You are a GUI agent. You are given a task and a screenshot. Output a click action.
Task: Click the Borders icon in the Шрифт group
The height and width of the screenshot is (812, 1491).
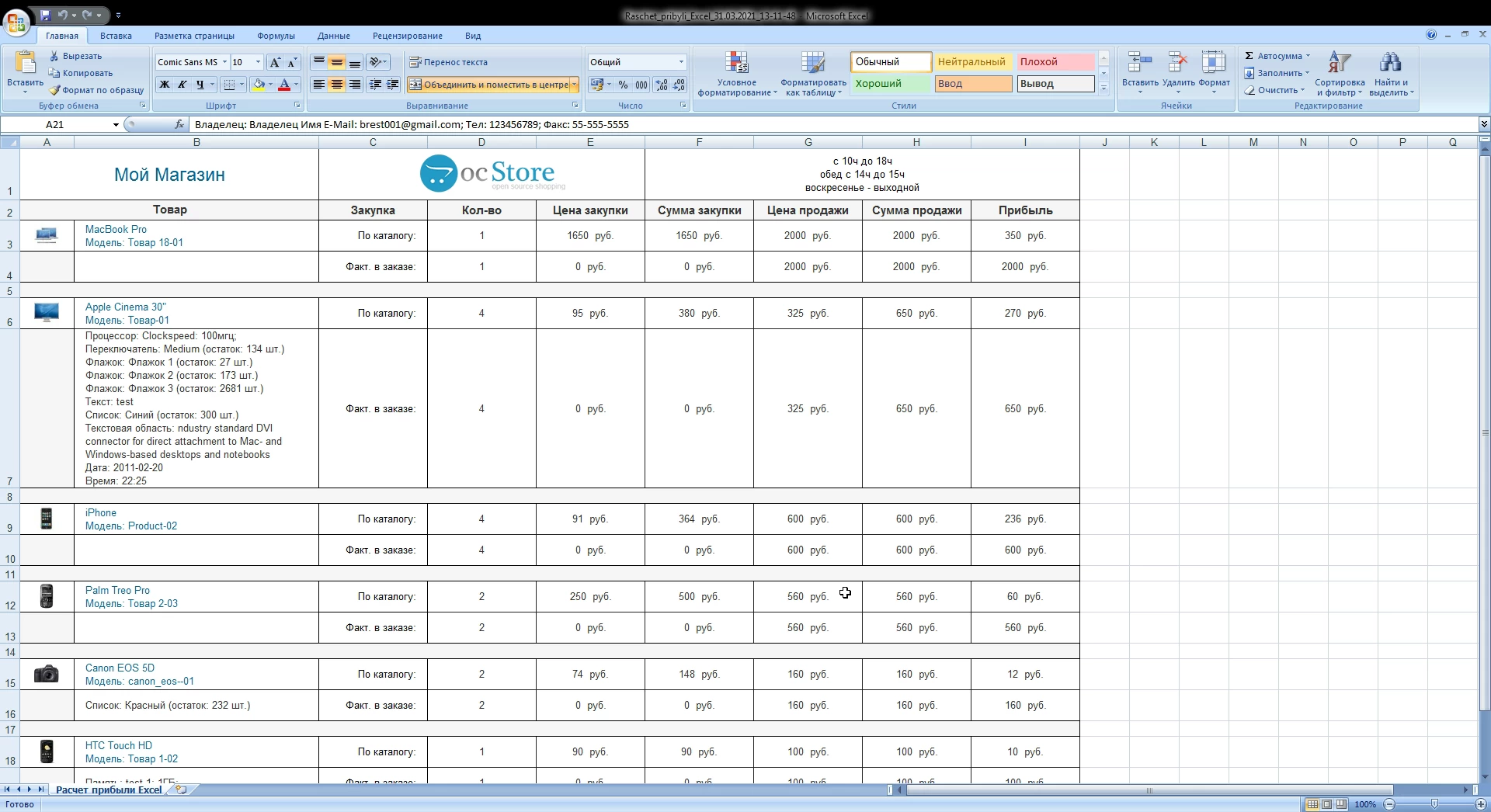pyautogui.click(x=229, y=85)
